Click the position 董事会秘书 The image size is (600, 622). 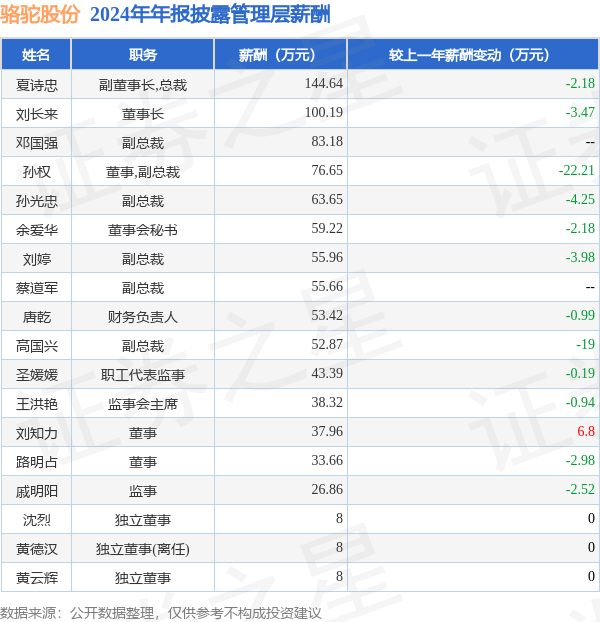(143, 230)
